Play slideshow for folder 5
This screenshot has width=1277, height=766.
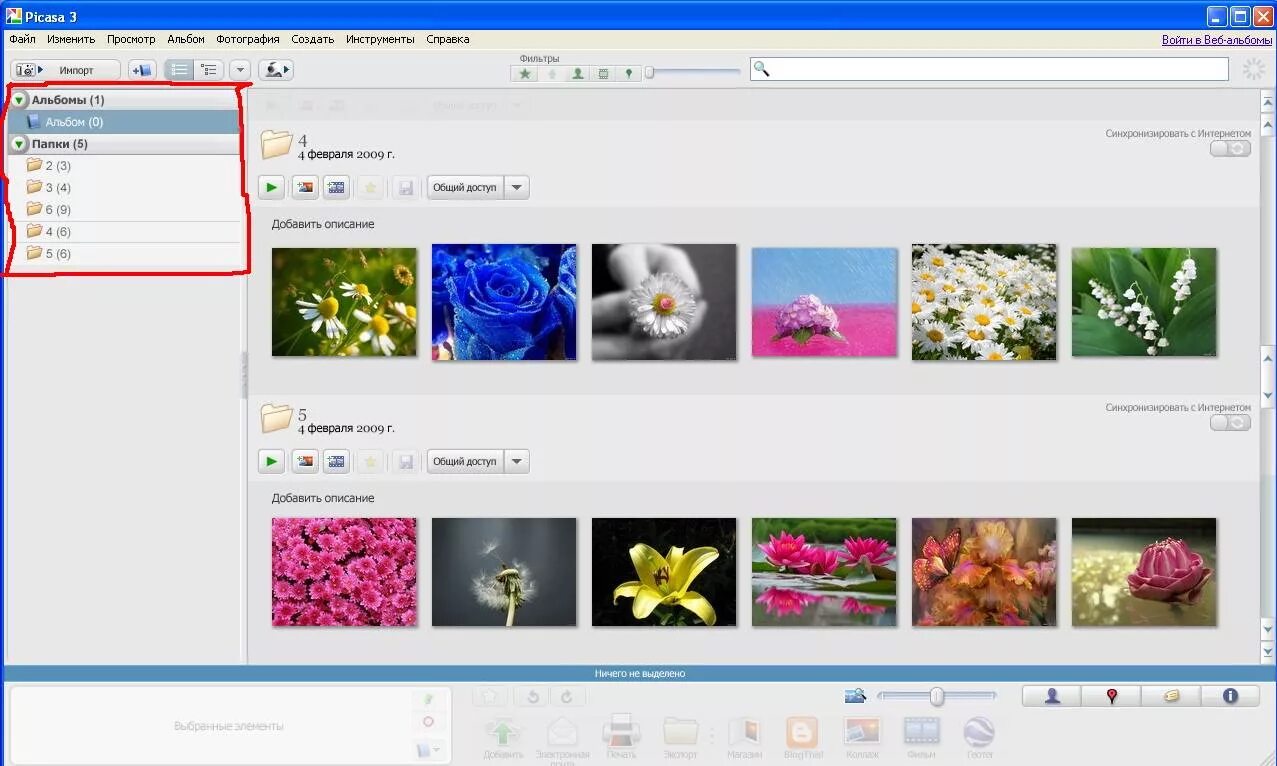[x=271, y=461]
